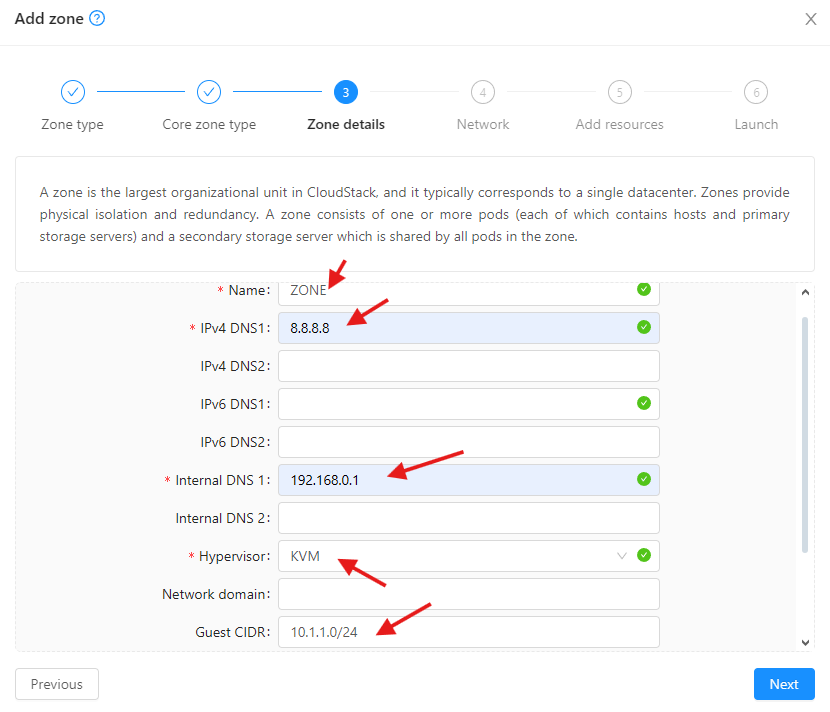Viewport: 830px width, 712px height.
Task: Click the IPv6 DNS1 label
Action: (235, 404)
